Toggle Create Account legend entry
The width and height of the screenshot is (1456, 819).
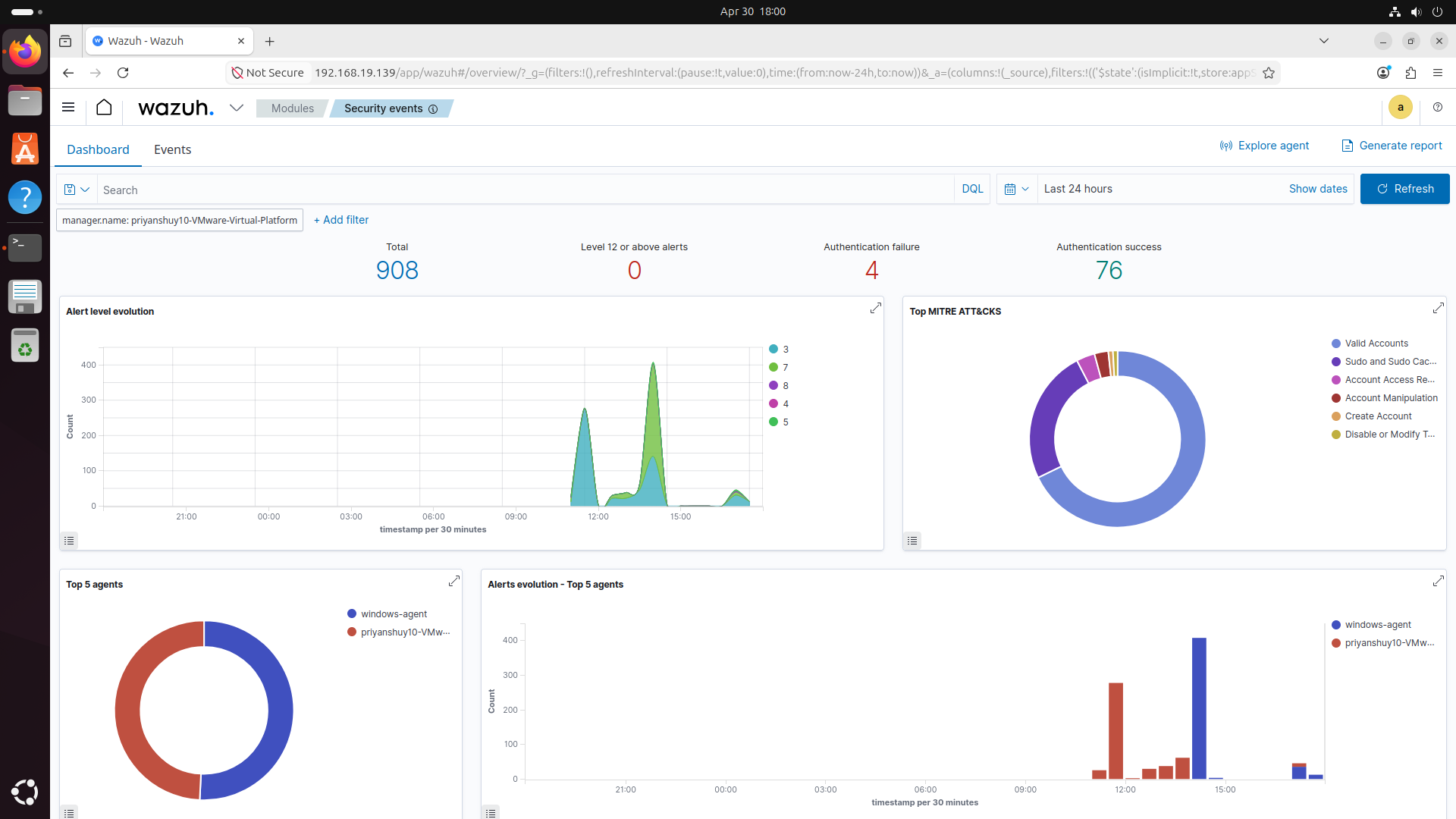(x=1372, y=416)
